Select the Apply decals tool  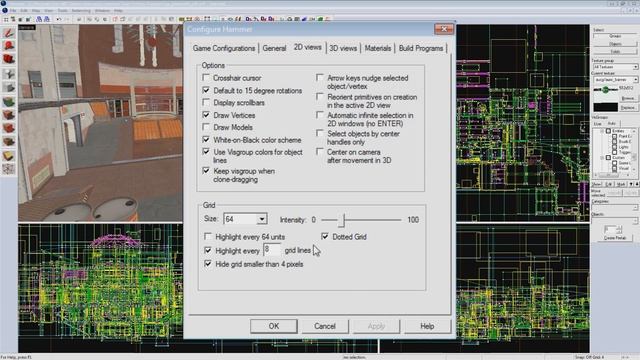(9, 128)
